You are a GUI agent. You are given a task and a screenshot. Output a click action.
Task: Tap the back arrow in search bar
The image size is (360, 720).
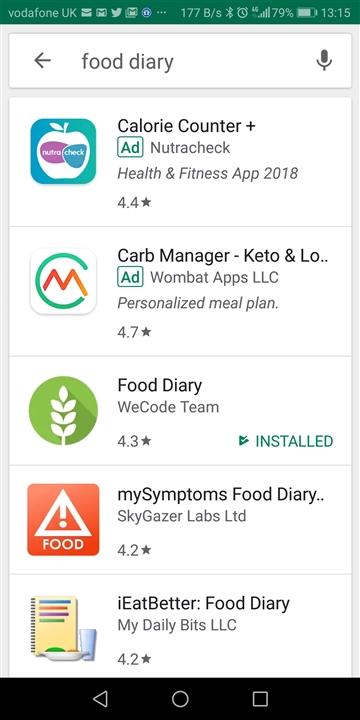[42, 61]
